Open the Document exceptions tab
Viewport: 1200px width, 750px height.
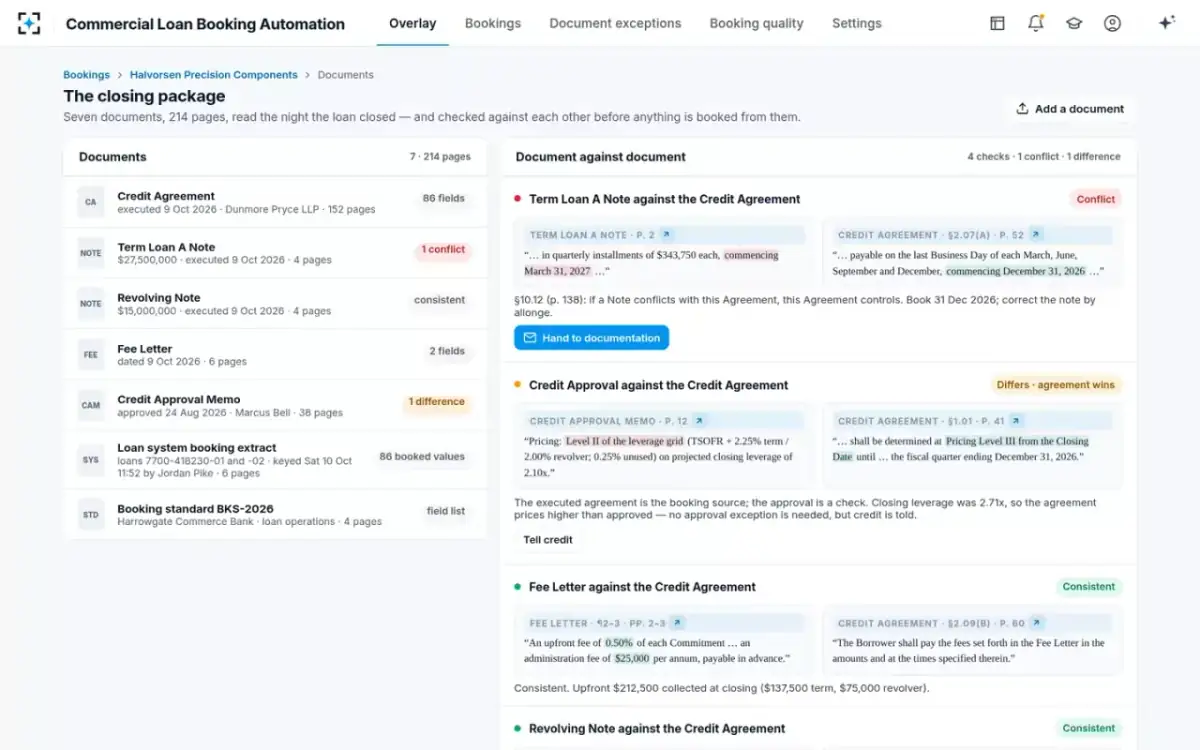click(615, 23)
